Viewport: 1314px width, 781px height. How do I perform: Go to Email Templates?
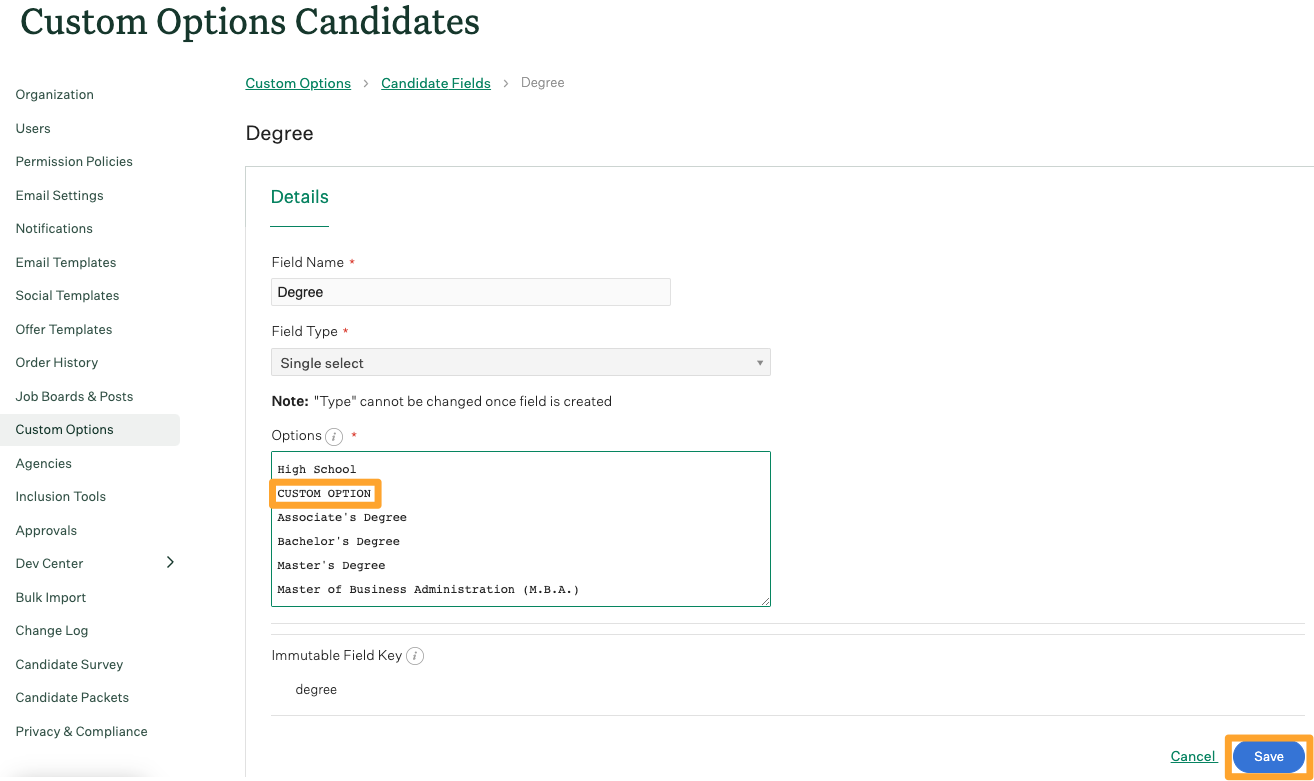[66, 262]
